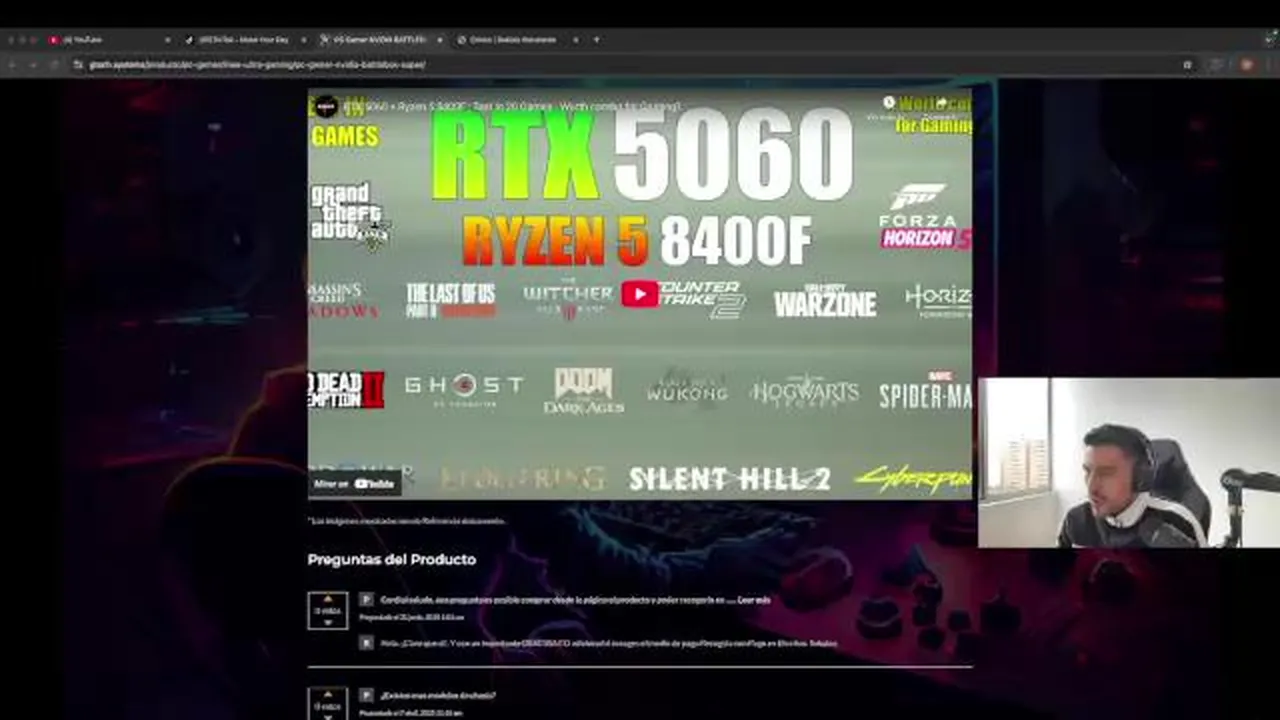
Task: Reload the current page
Action: click(x=52, y=64)
